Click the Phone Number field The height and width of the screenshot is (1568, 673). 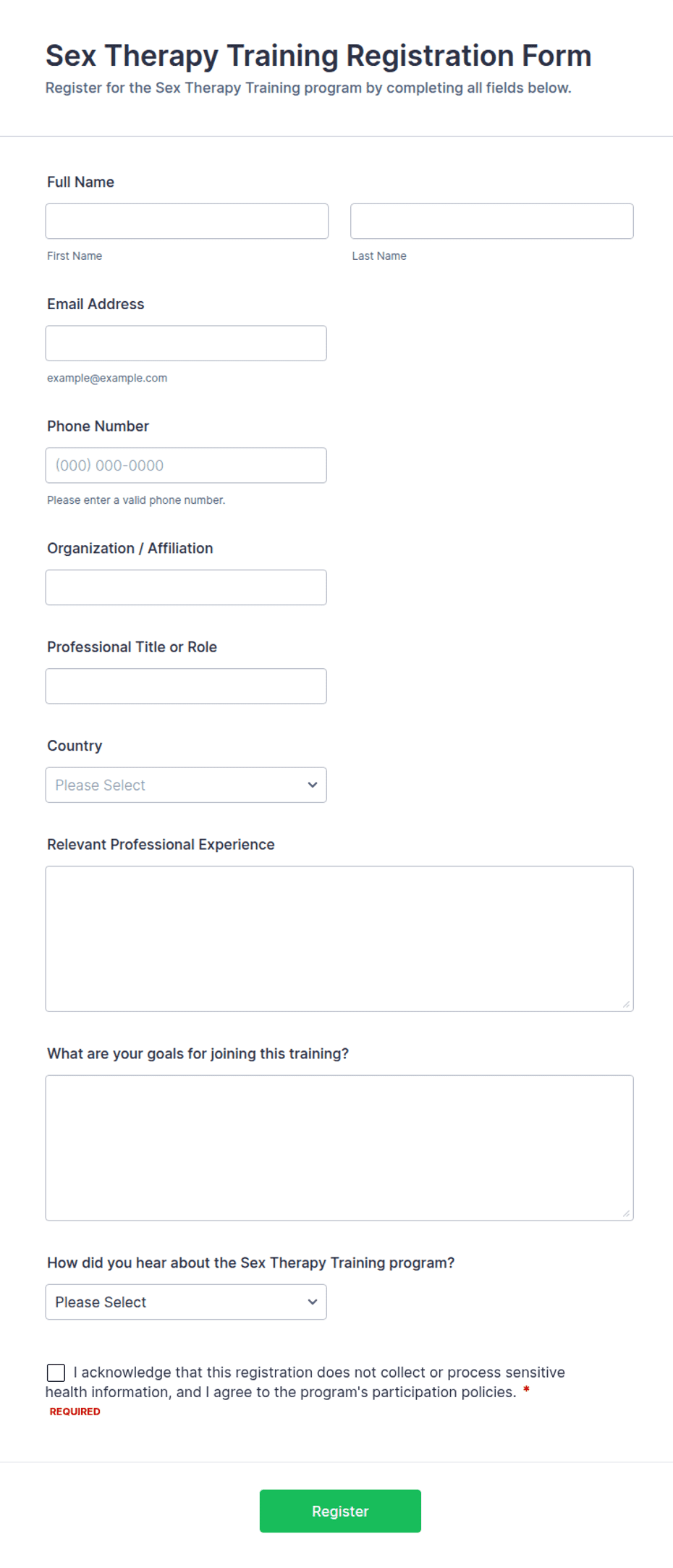coord(186,465)
